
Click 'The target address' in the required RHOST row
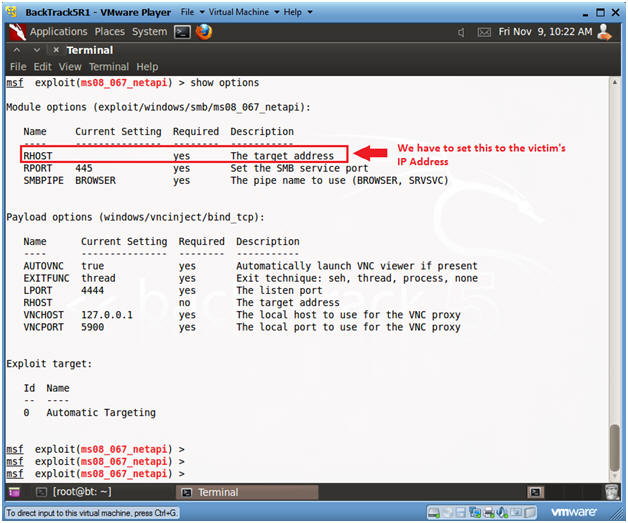coord(282,156)
